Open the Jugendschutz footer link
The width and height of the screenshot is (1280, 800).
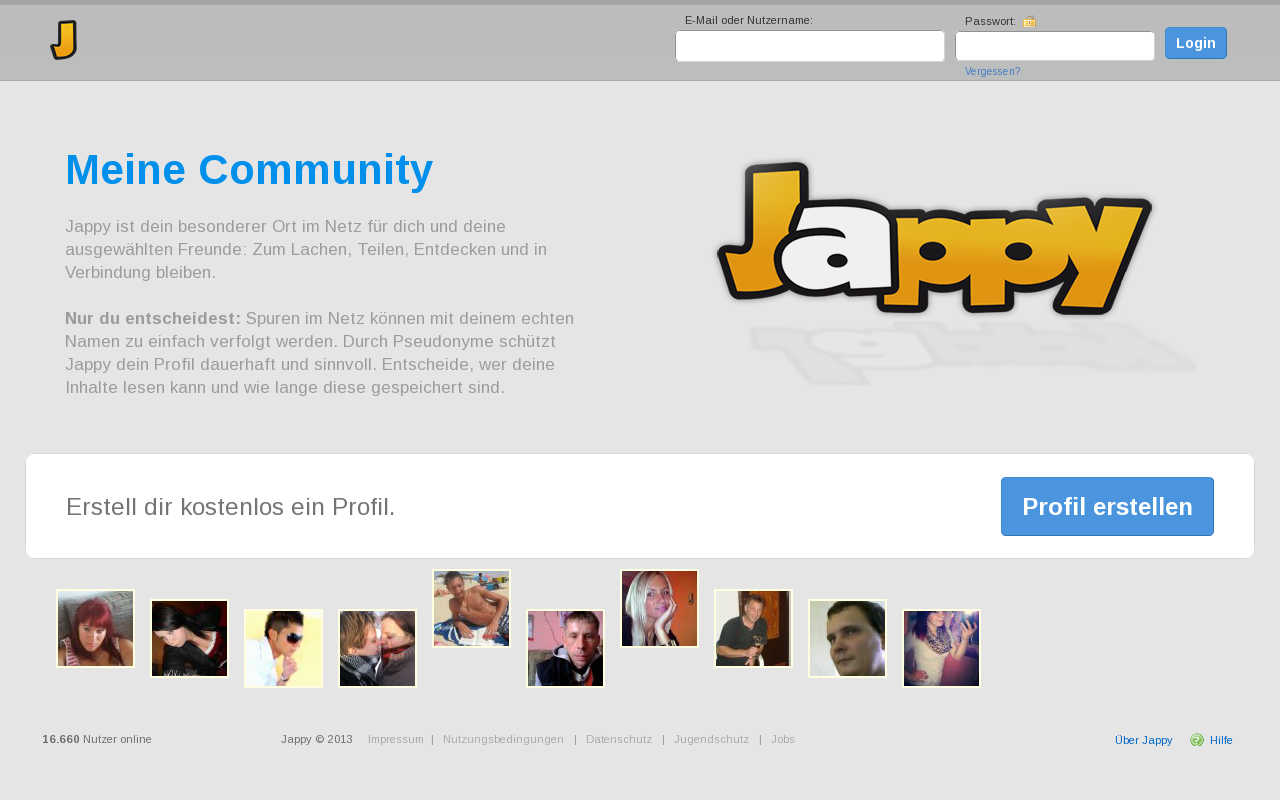click(x=711, y=740)
